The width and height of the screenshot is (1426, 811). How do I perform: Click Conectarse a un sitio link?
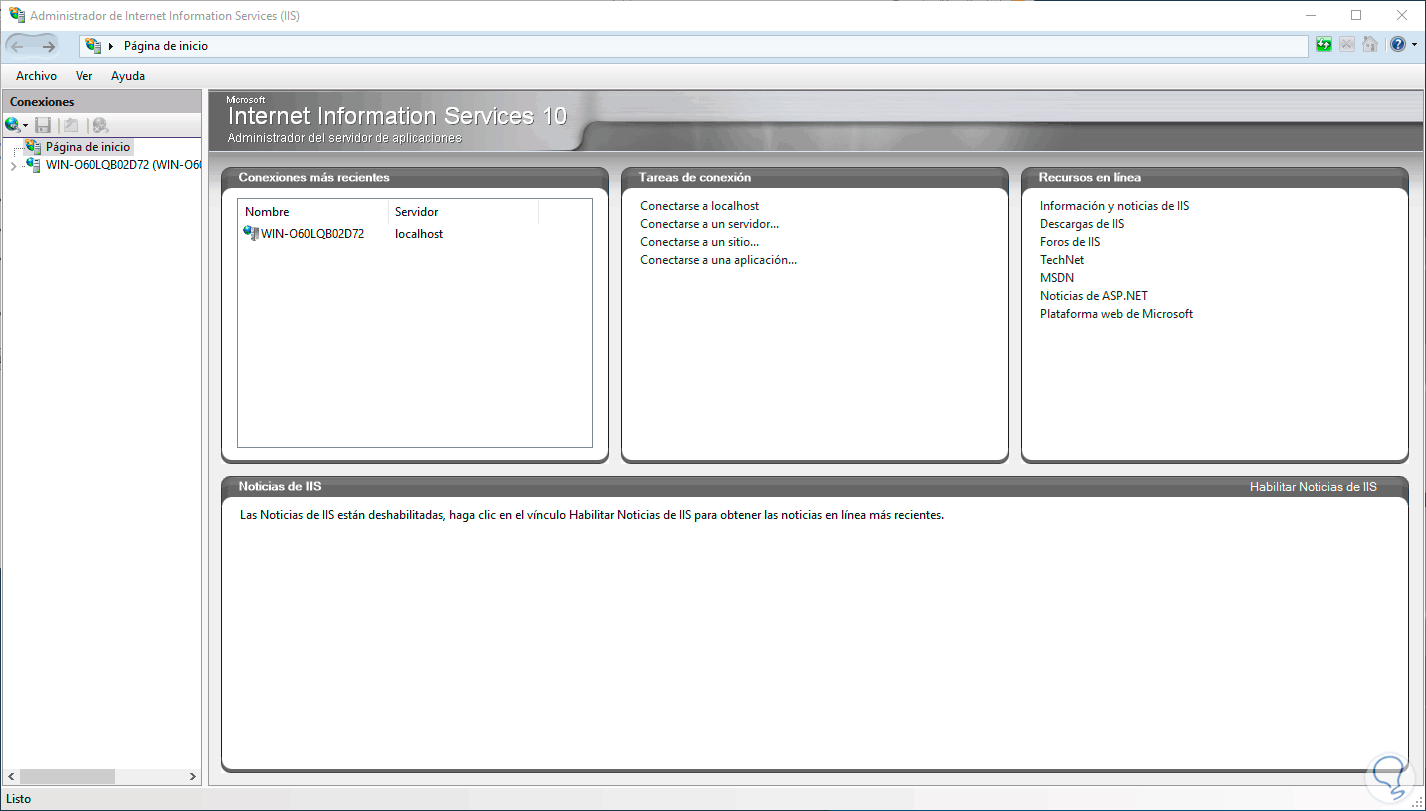coord(700,242)
